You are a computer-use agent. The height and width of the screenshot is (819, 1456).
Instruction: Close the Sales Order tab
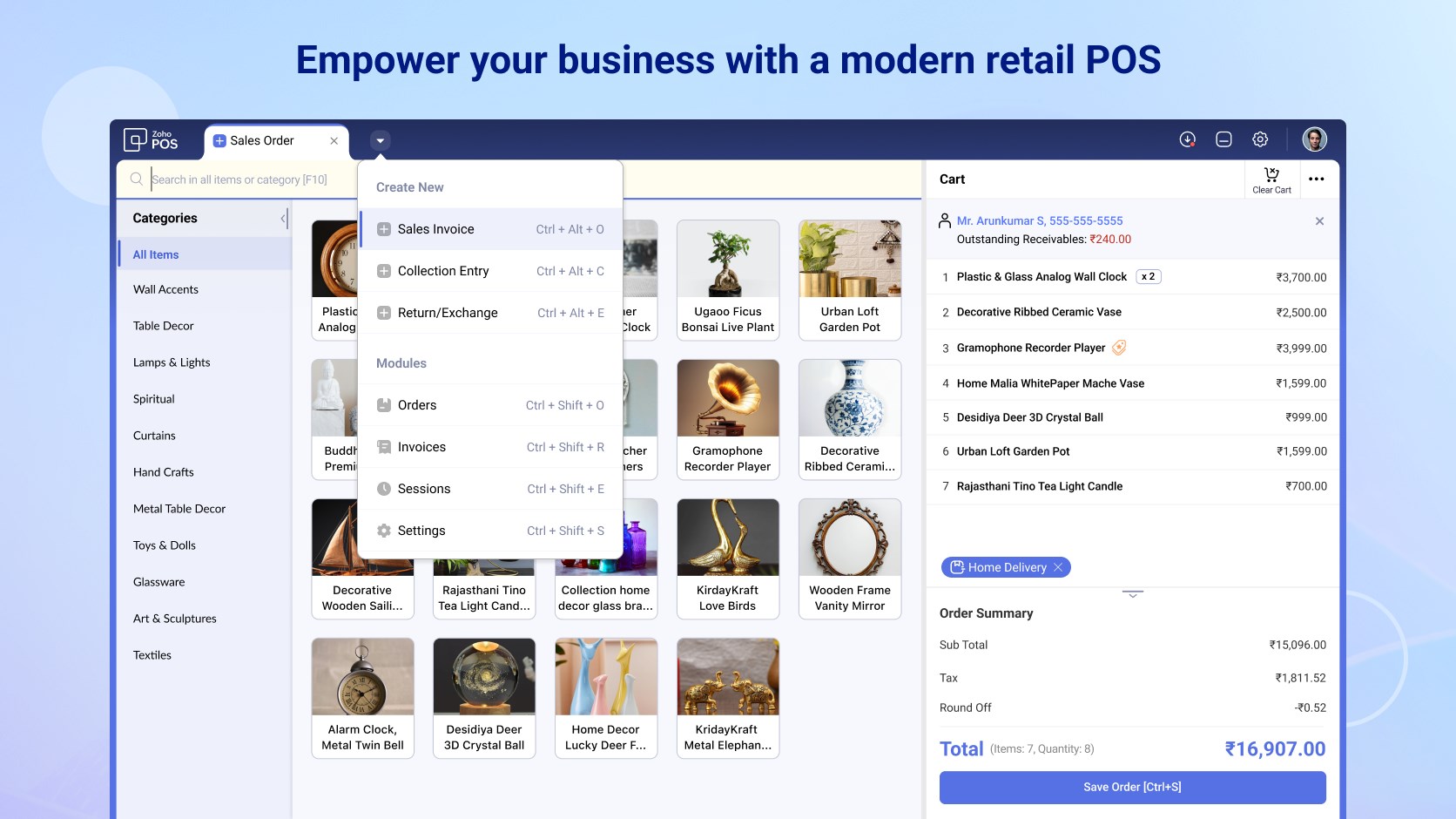click(x=334, y=140)
